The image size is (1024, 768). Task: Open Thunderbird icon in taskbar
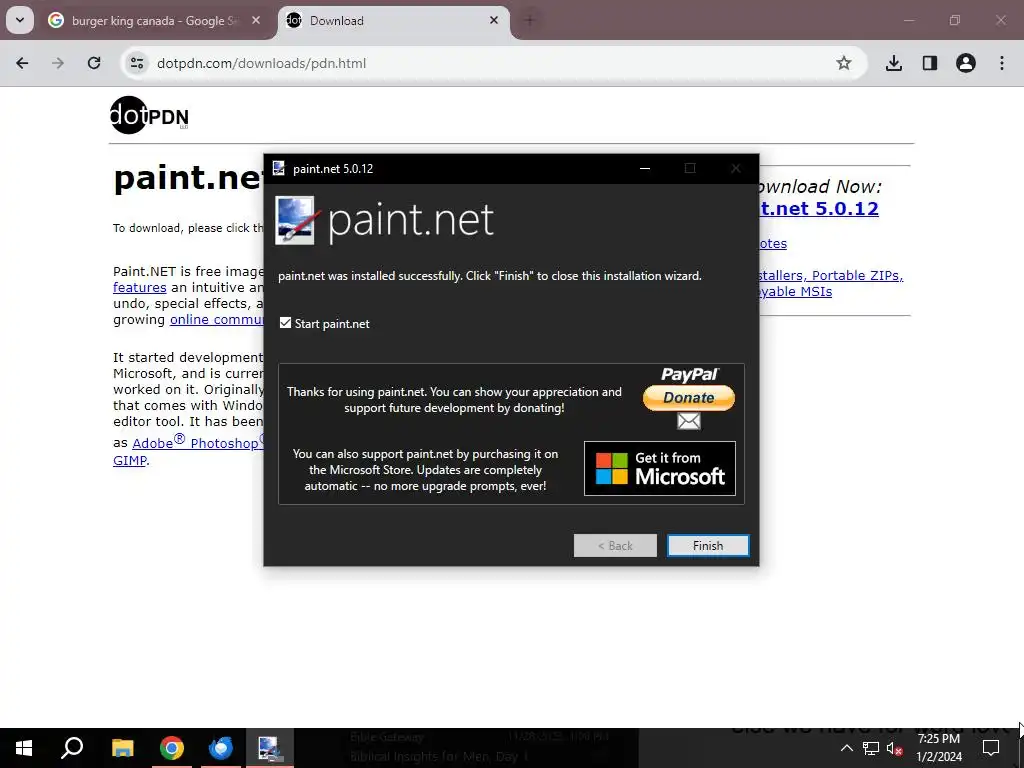(221, 748)
